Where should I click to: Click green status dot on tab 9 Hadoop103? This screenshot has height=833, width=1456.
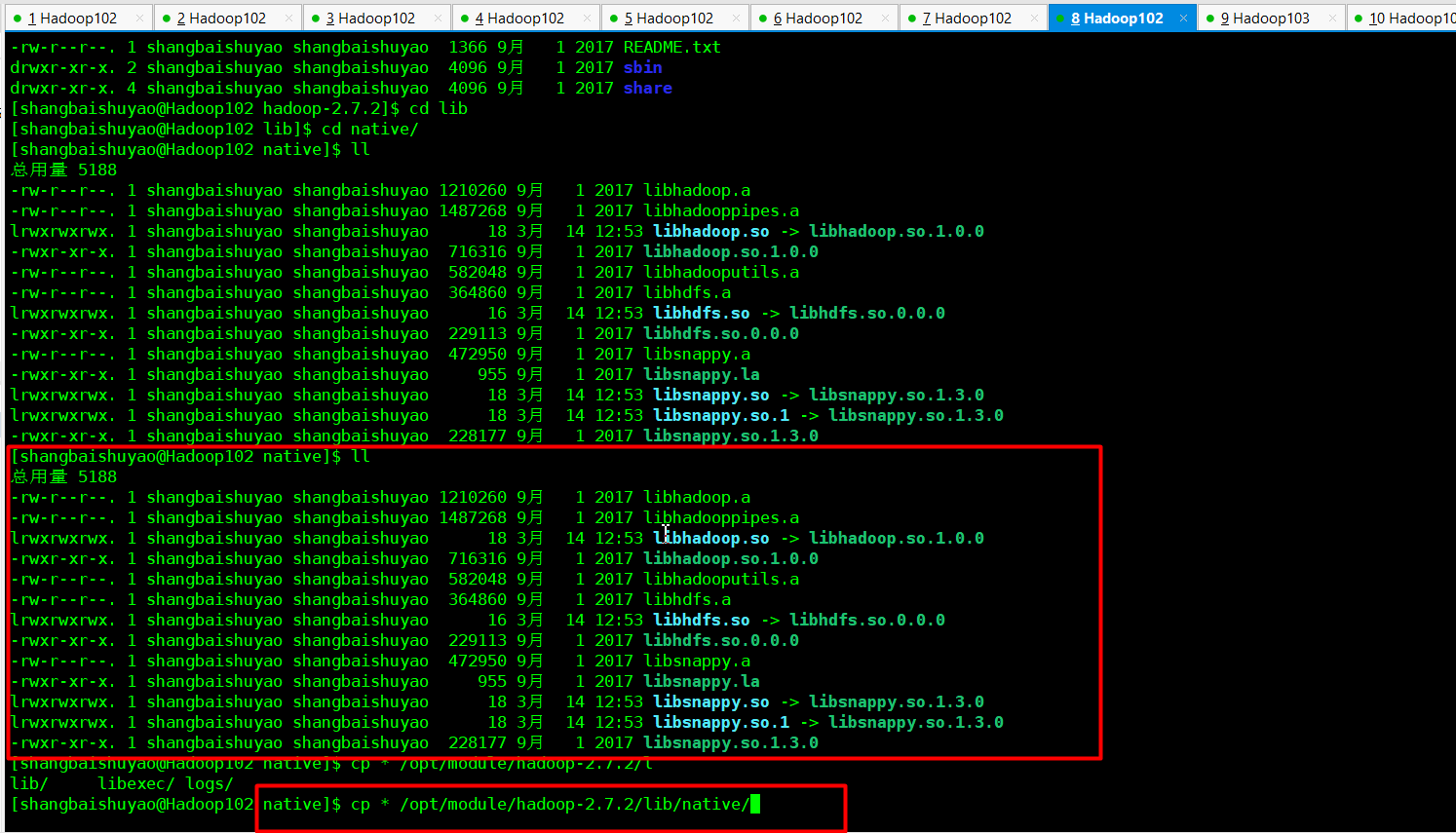coord(1210,19)
